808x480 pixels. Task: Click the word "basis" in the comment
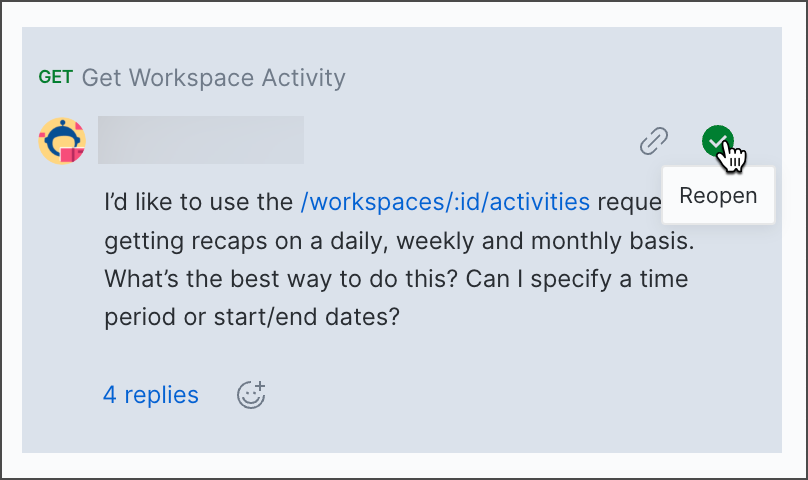click(661, 240)
